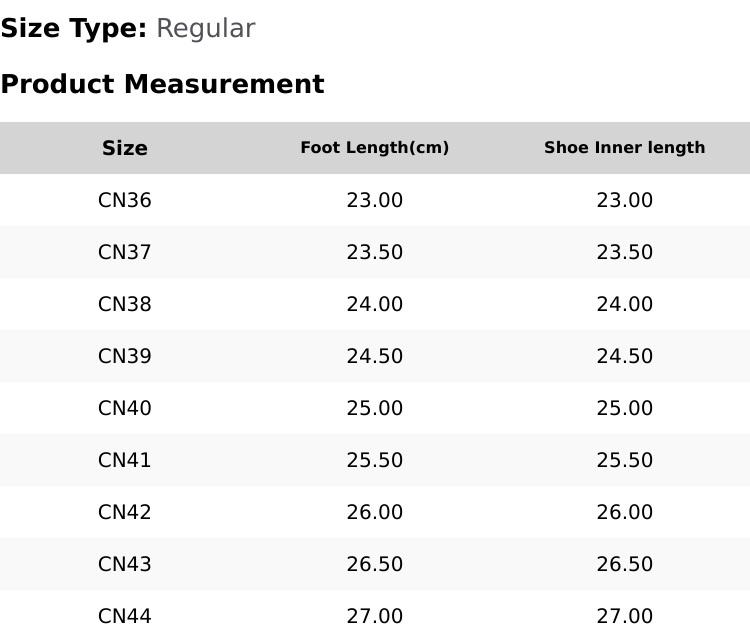Select the CN40 size cell
The height and width of the screenshot is (642, 750).
click(125, 408)
